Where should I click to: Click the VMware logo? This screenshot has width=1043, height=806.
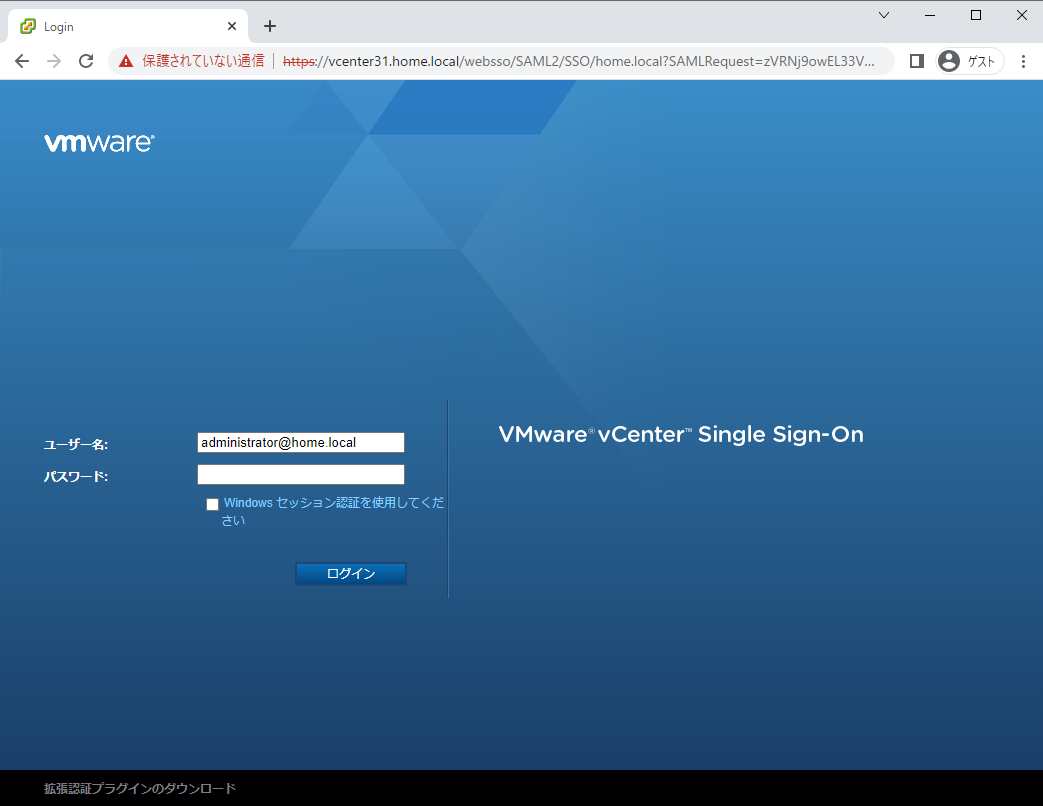click(99, 143)
